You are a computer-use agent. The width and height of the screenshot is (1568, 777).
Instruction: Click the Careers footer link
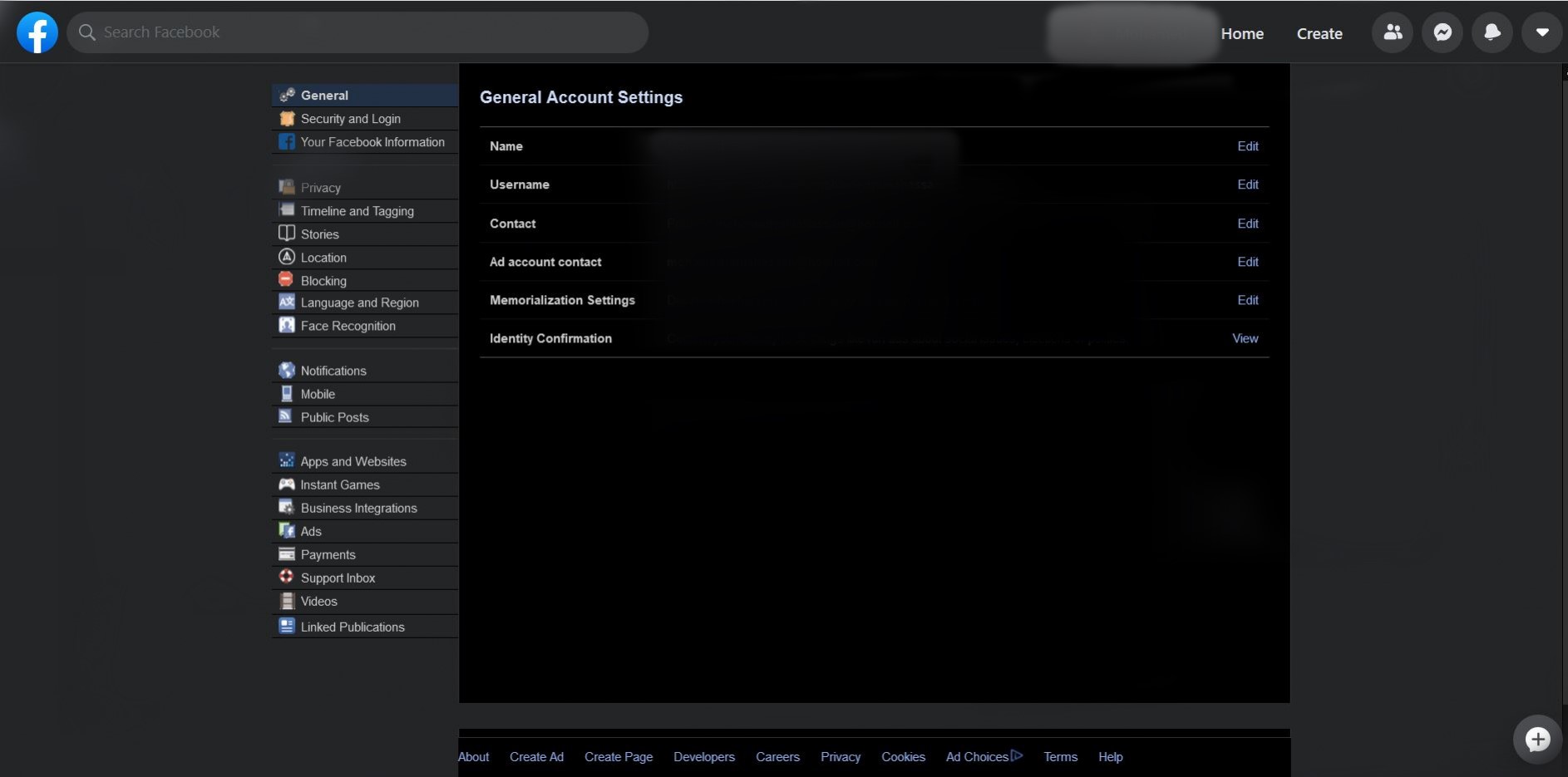pyautogui.click(x=777, y=757)
